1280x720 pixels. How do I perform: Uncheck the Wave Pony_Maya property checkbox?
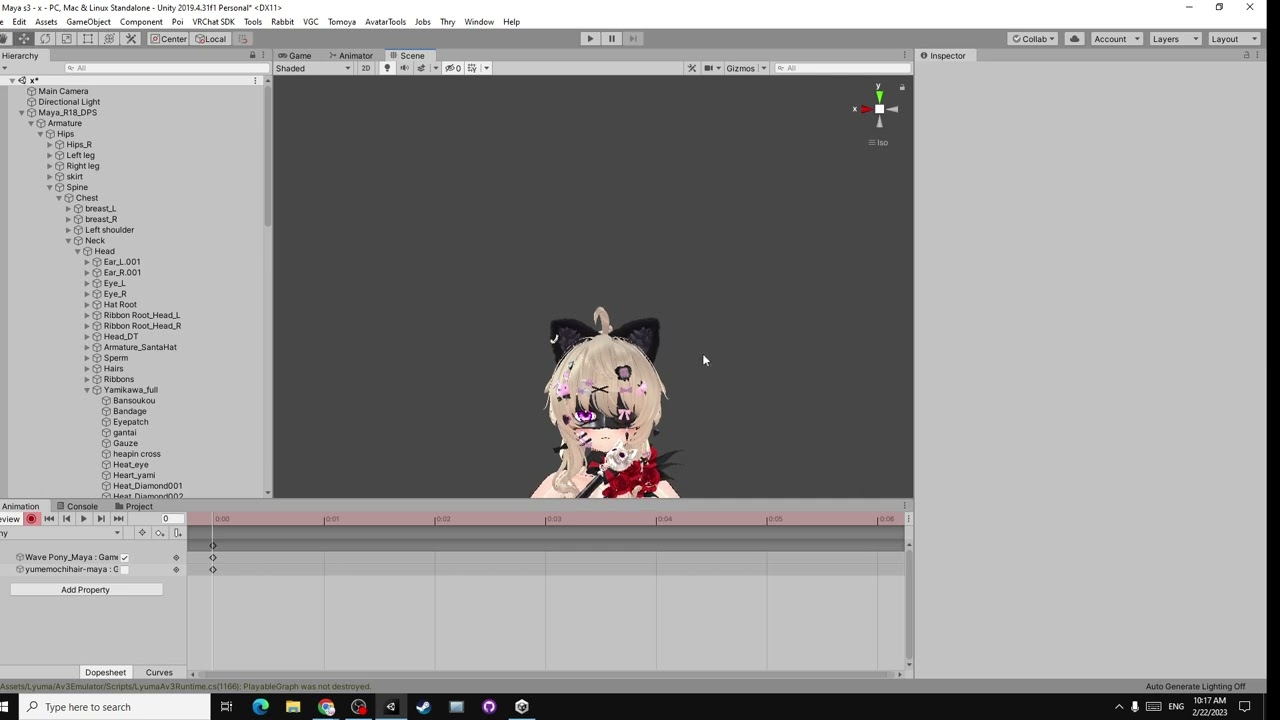[x=124, y=557]
